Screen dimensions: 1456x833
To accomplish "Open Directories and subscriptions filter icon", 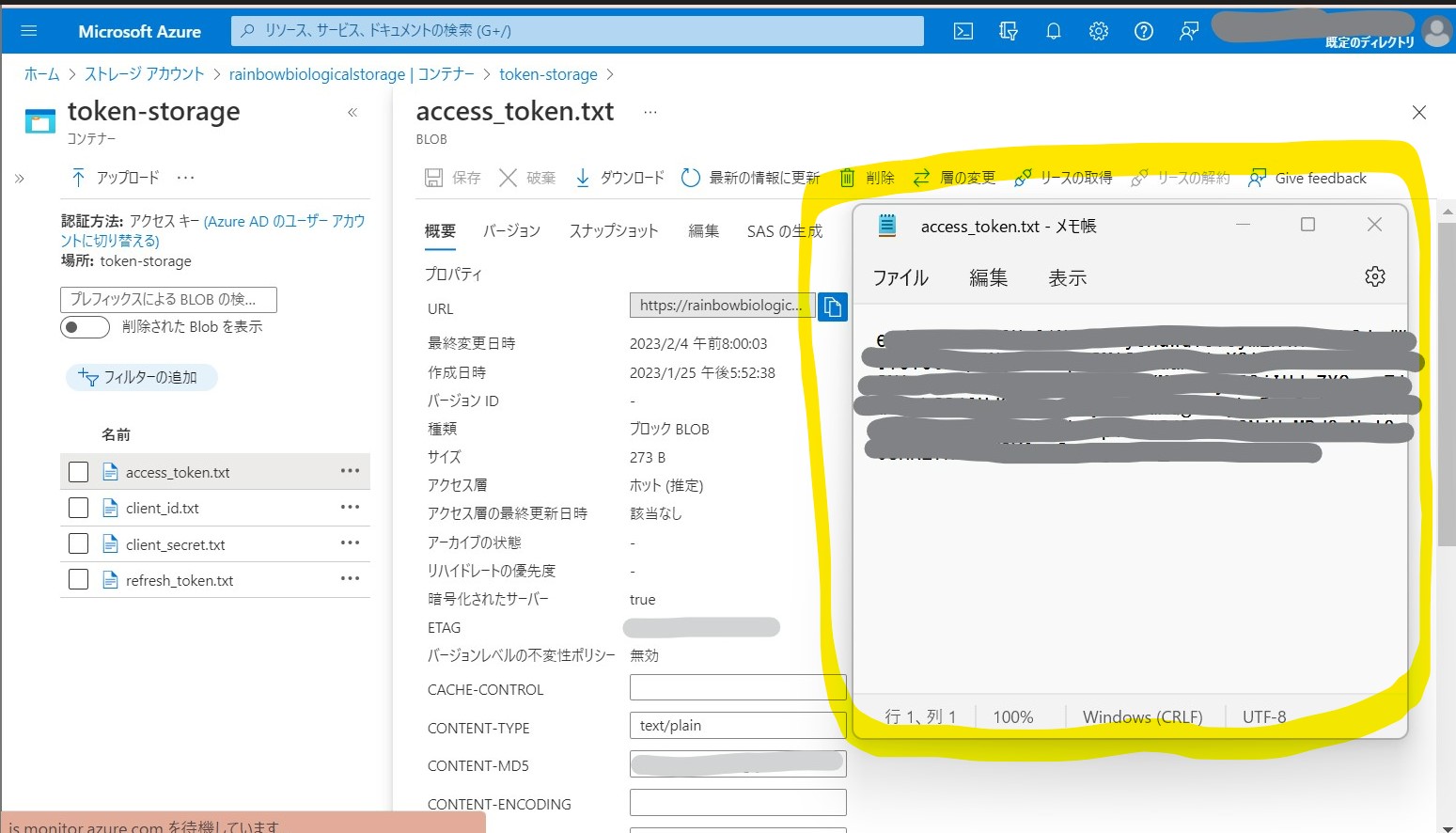I will coord(1009,31).
